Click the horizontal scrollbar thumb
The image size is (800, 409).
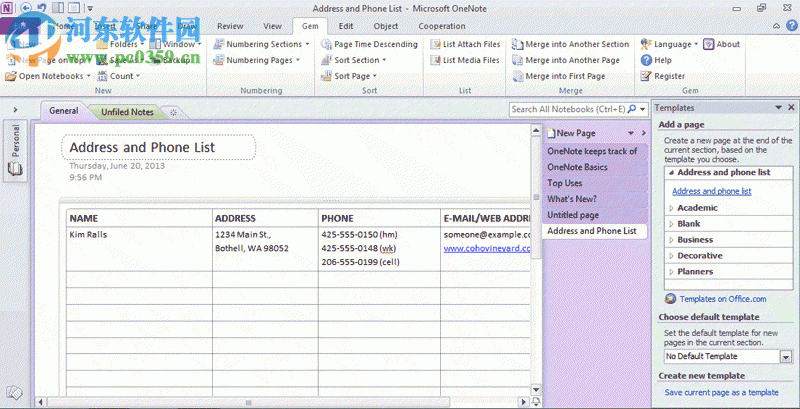click(x=248, y=402)
